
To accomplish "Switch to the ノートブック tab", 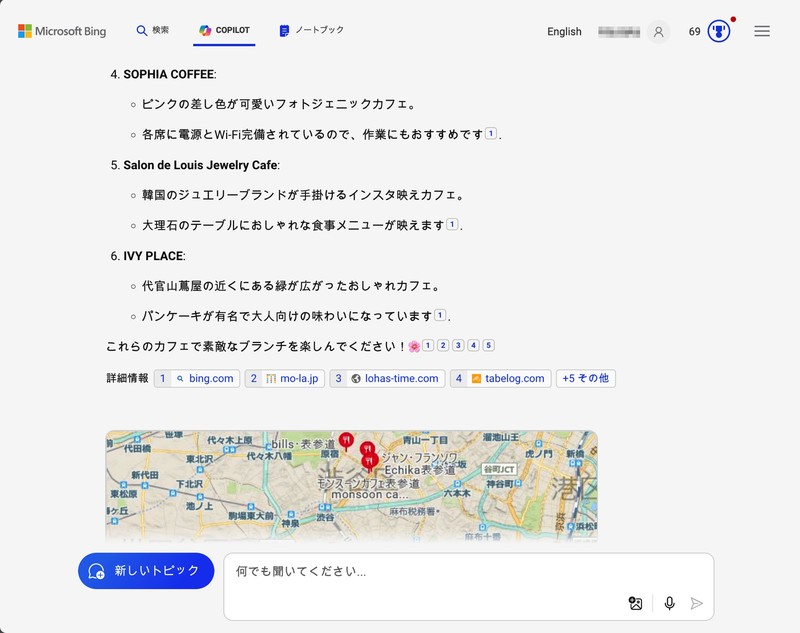I will [x=311, y=30].
